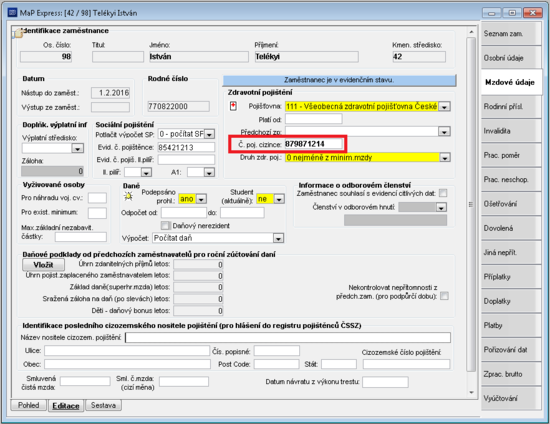
Task: Click the vertical scrollbar thumb
Action: coord(471,204)
